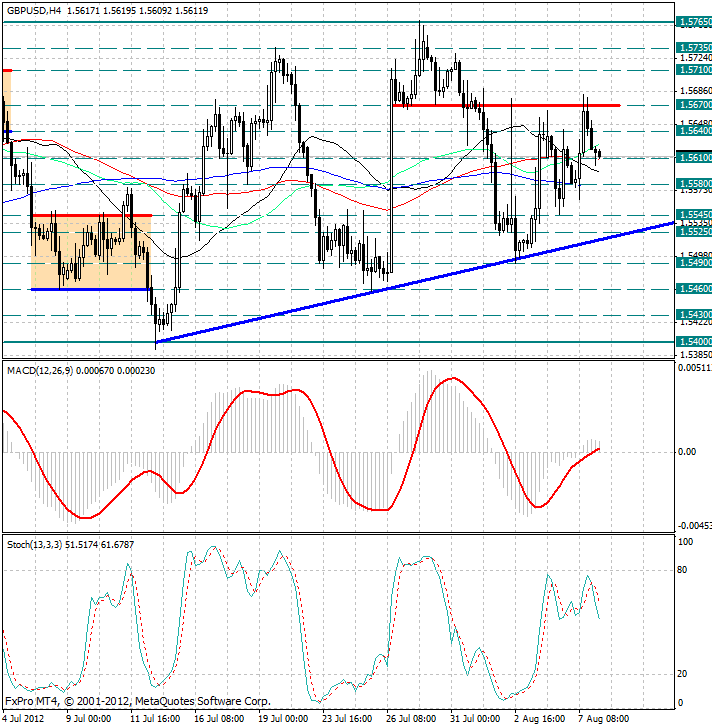Select the 19 Jul 00:00 time marker
This screenshot has width=712, height=726.
(x=284, y=718)
